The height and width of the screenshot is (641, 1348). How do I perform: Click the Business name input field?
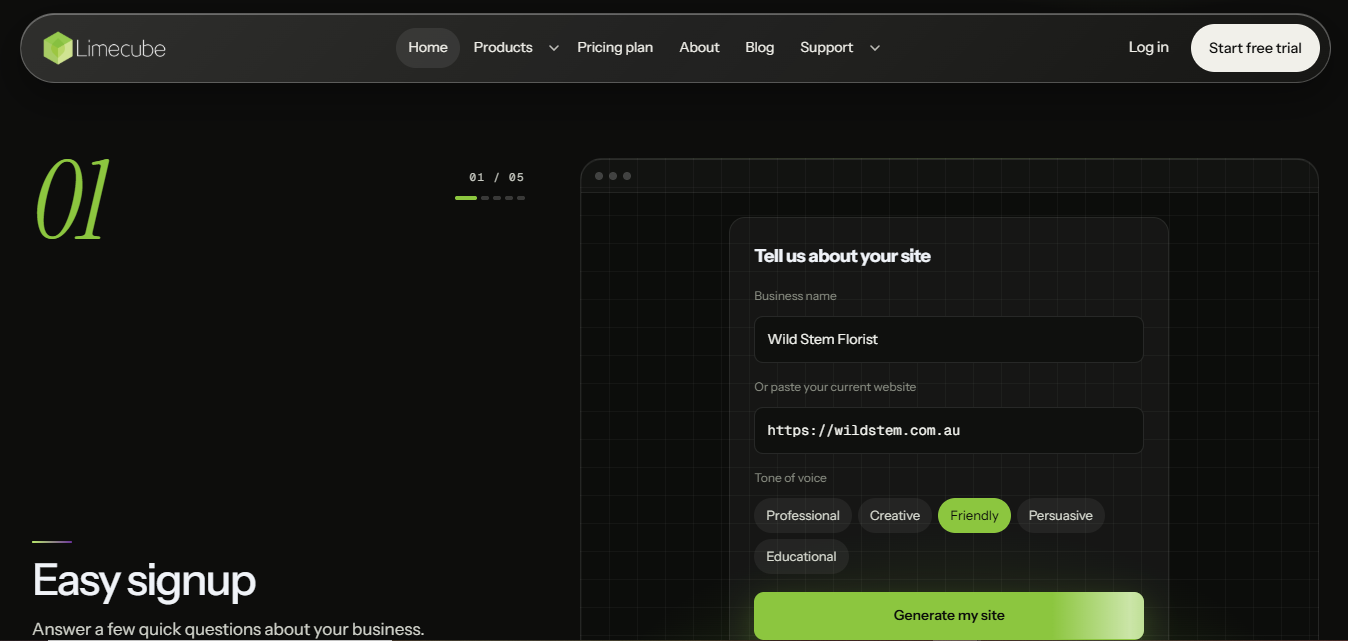948,339
